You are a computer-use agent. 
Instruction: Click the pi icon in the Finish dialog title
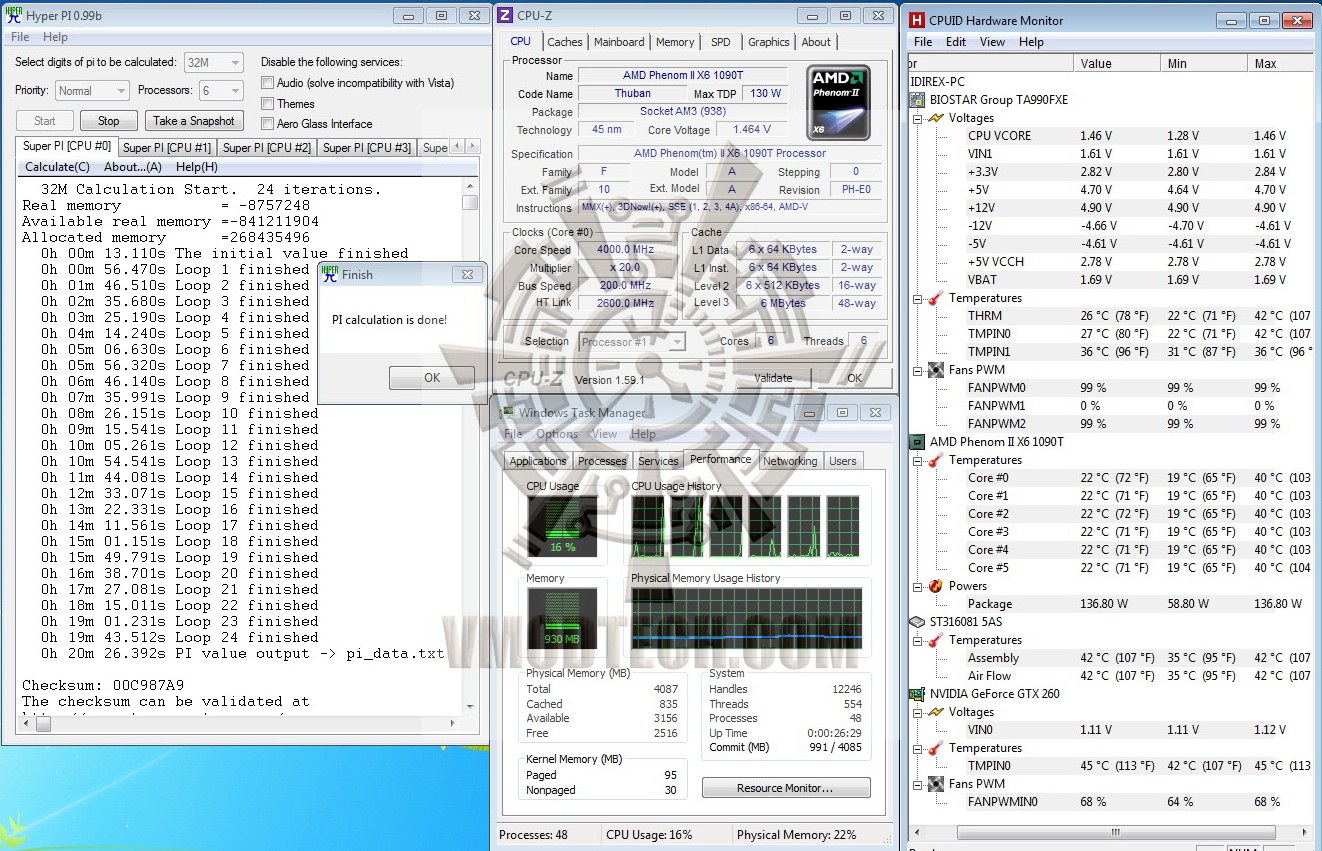point(330,275)
